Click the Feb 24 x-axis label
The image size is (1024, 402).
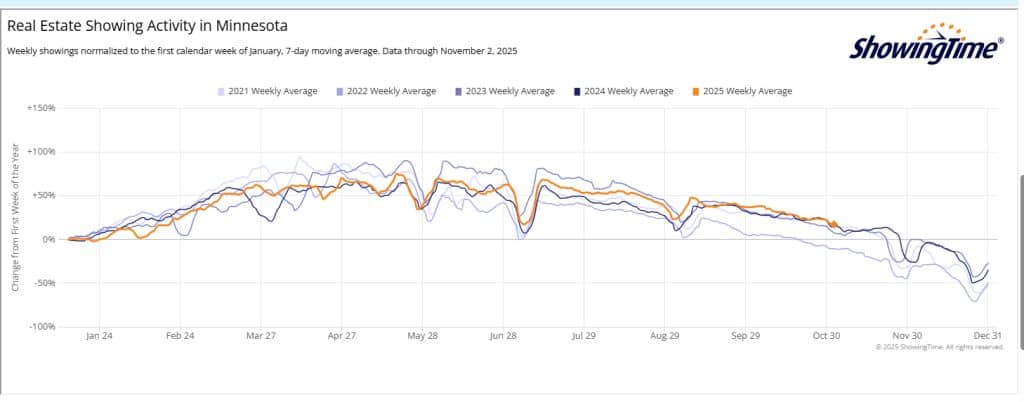180,336
